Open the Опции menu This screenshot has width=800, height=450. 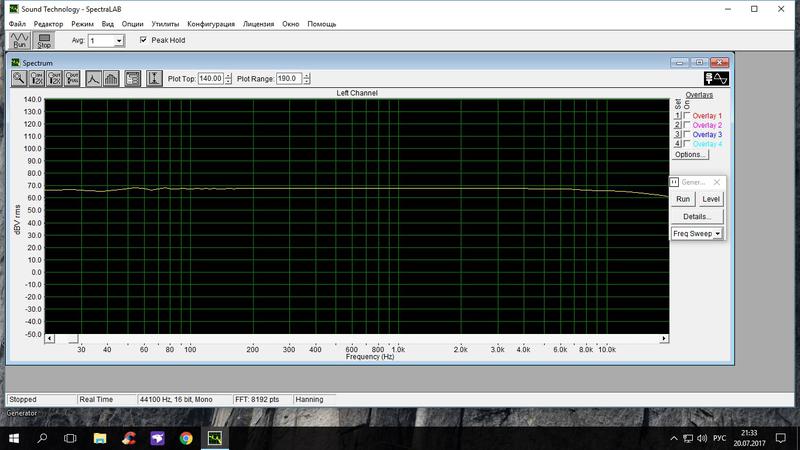[x=132, y=24]
